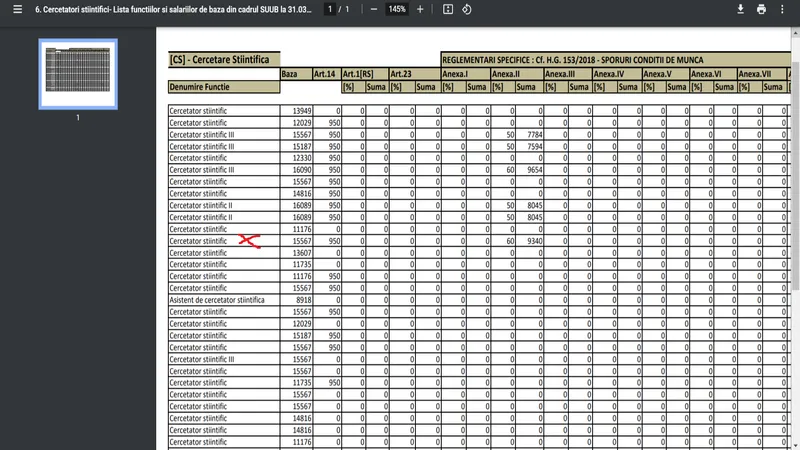Rotate the document counterclockwise
The width and height of the screenshot is (800, 450).
[467, 9]
